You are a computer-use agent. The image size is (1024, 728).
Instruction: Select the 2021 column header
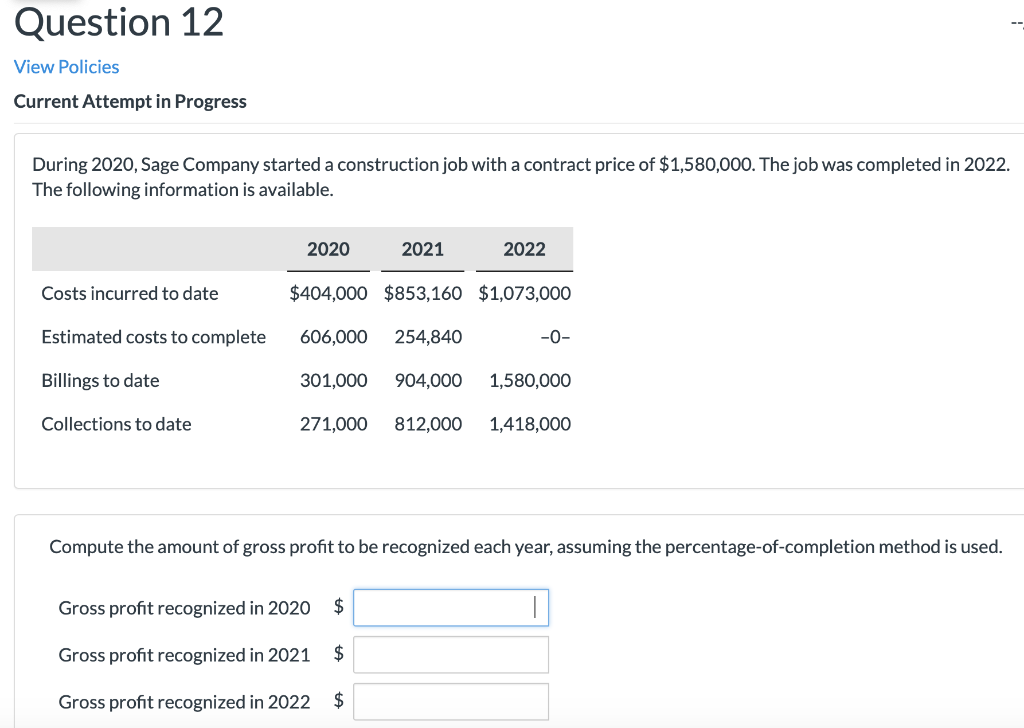pos(422,249)
